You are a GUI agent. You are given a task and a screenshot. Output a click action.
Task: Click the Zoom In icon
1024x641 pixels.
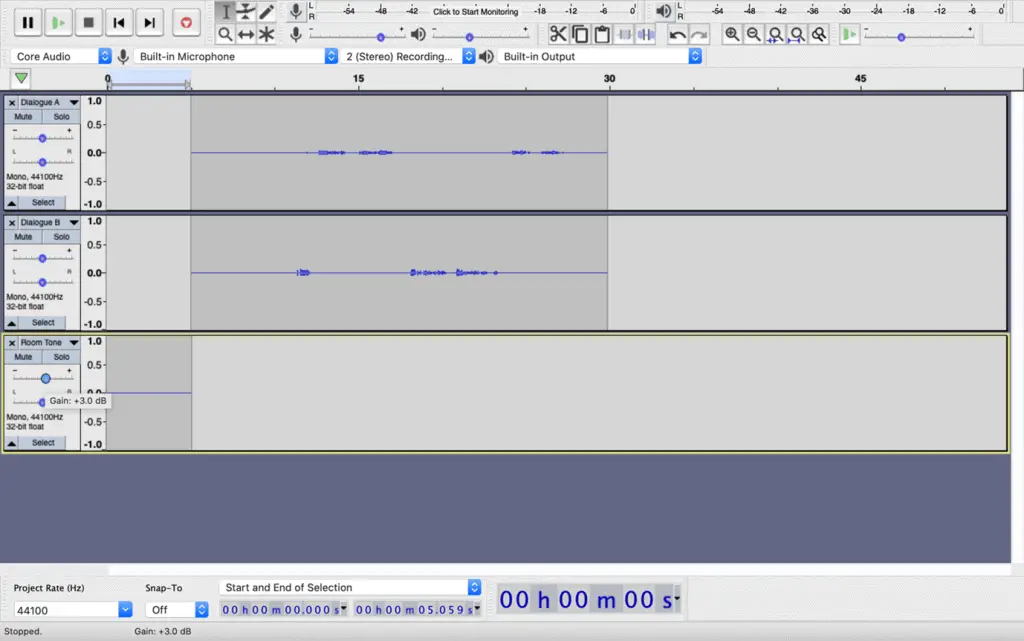coord(732,34)
